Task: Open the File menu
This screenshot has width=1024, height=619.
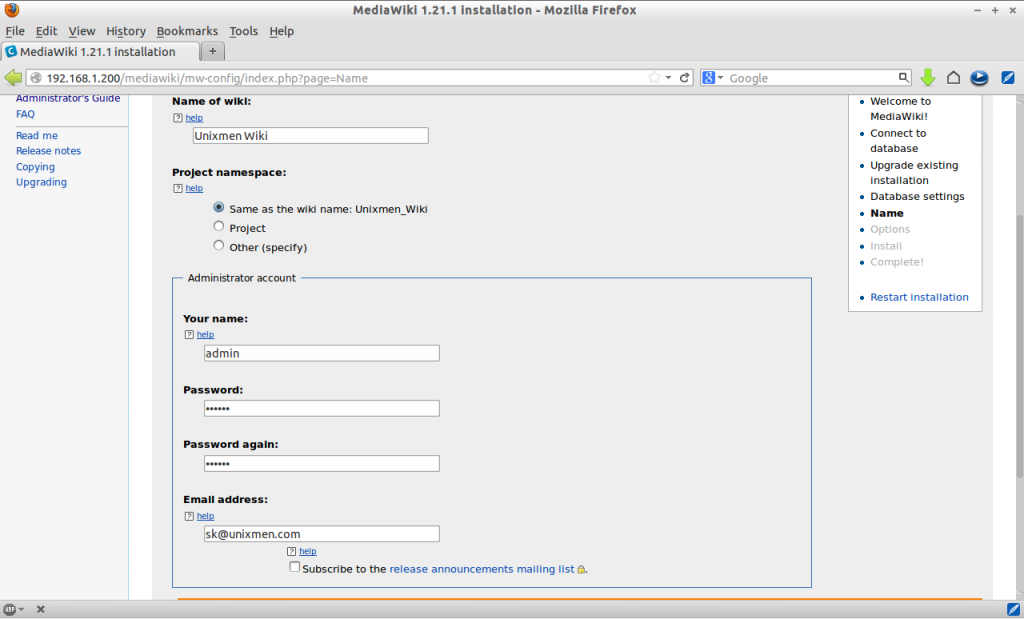Action: click(14, 31)
